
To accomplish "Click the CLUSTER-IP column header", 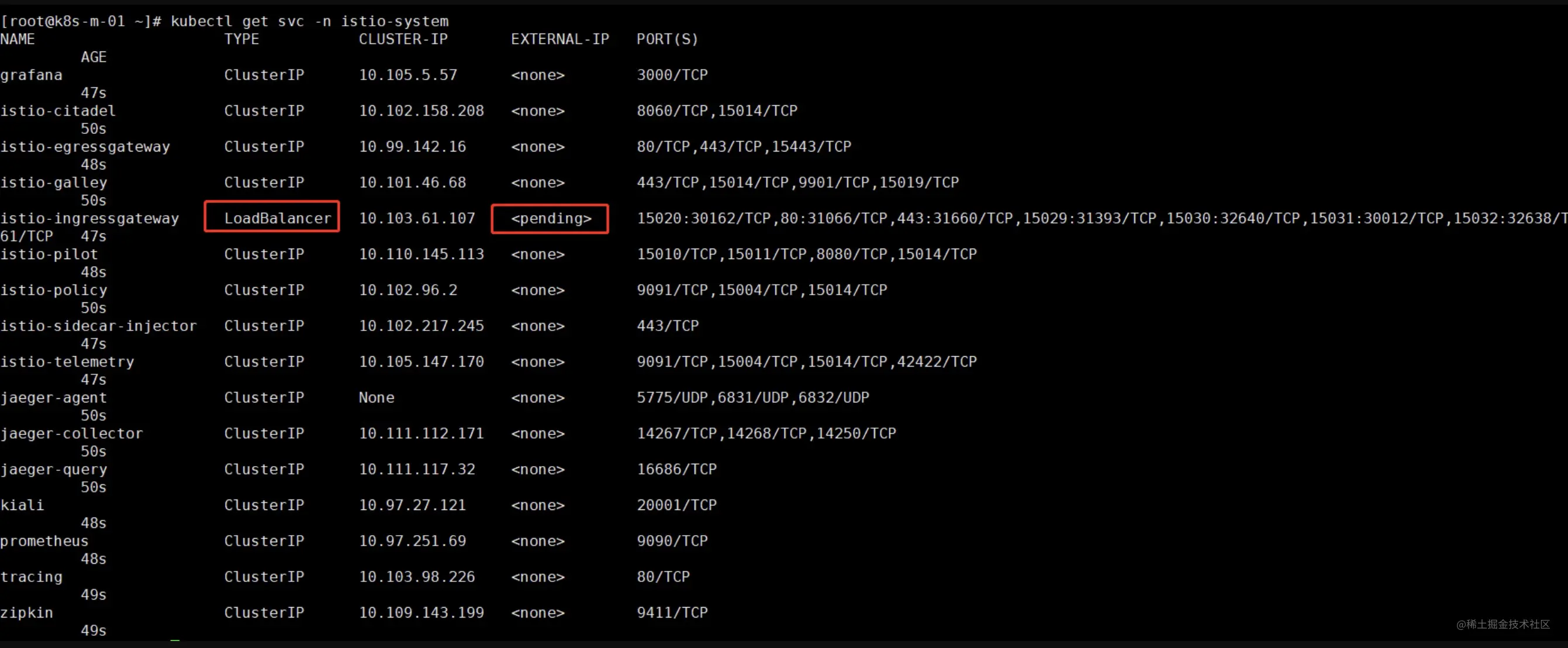I will click(403, 39).
